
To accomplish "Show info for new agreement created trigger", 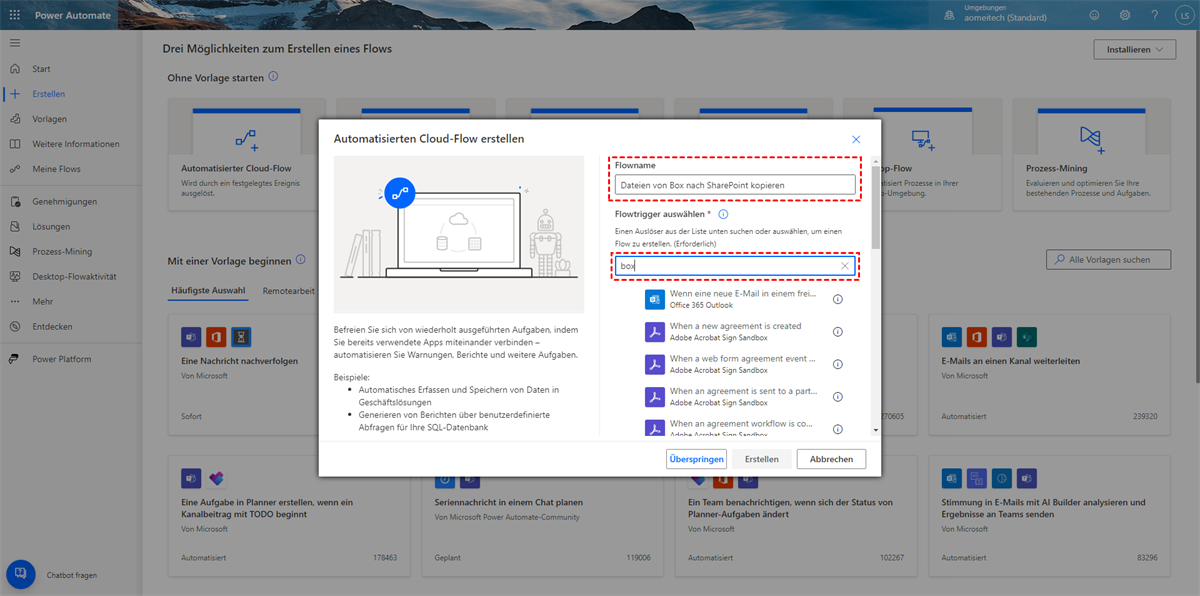I will [838, 332].
